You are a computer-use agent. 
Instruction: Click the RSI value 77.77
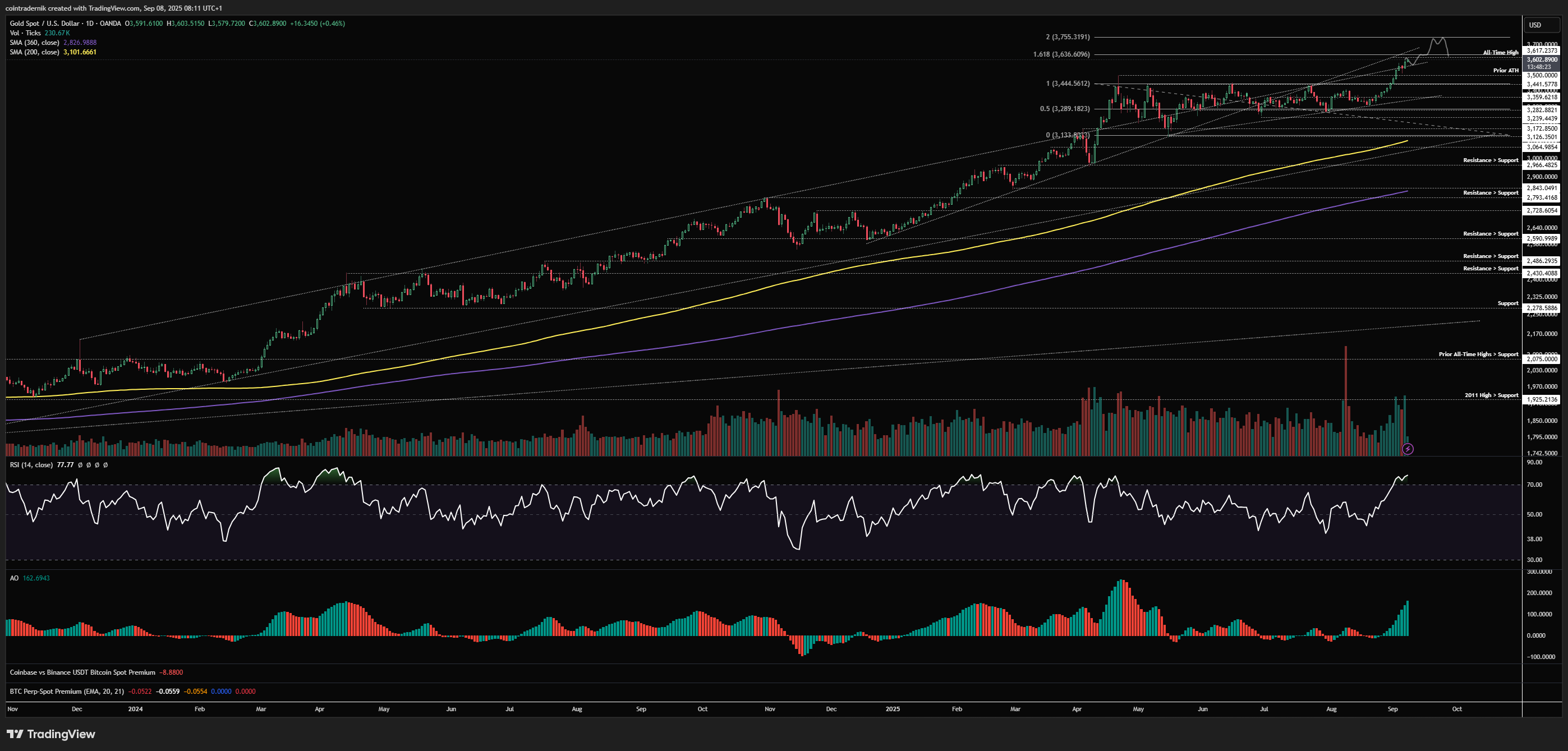(65, 465)
